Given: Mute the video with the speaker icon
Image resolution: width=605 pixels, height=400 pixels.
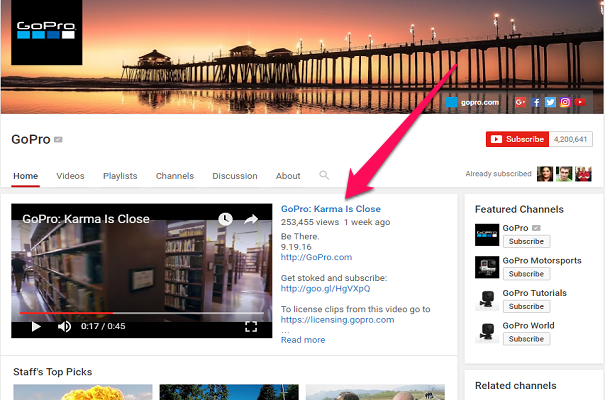Looking at the screenshot, I should point(64,326).
